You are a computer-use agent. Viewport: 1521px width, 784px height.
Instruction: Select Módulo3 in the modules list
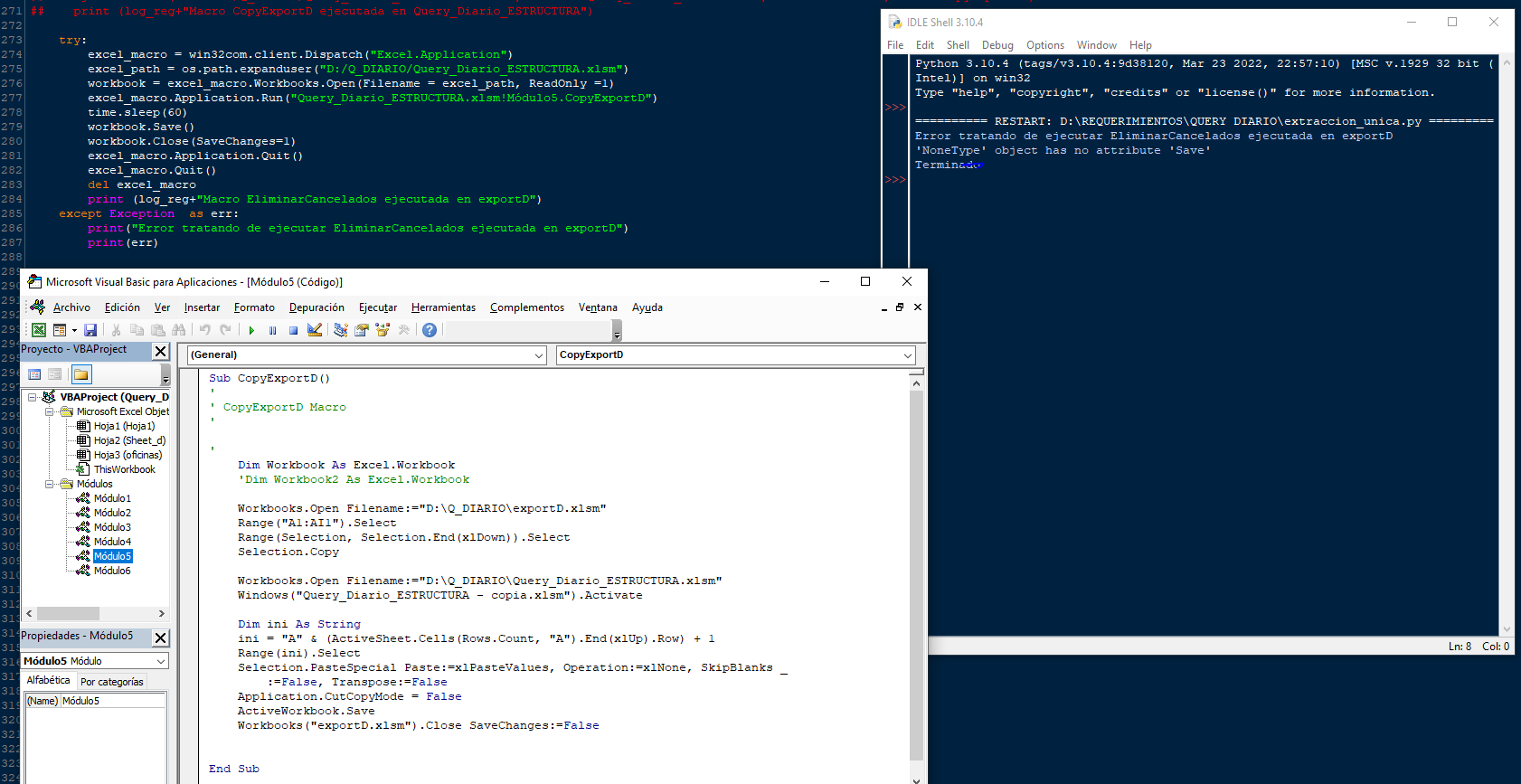tap(112, 527)
